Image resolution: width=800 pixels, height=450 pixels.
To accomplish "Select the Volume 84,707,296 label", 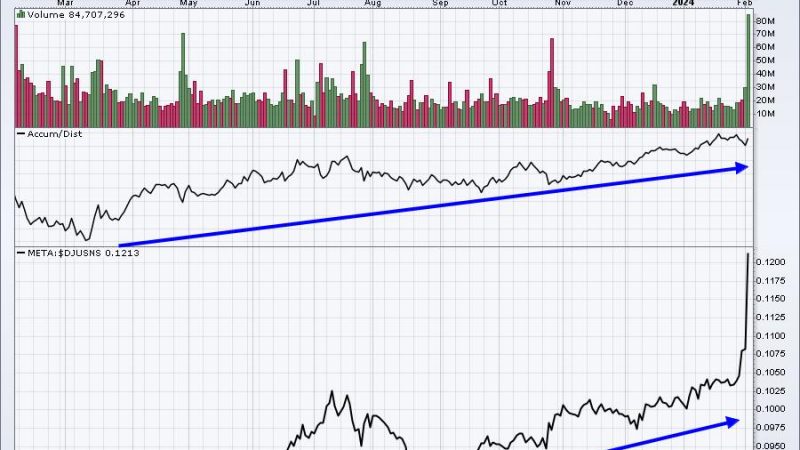I will pyautogui.click(x=76, y=14).
